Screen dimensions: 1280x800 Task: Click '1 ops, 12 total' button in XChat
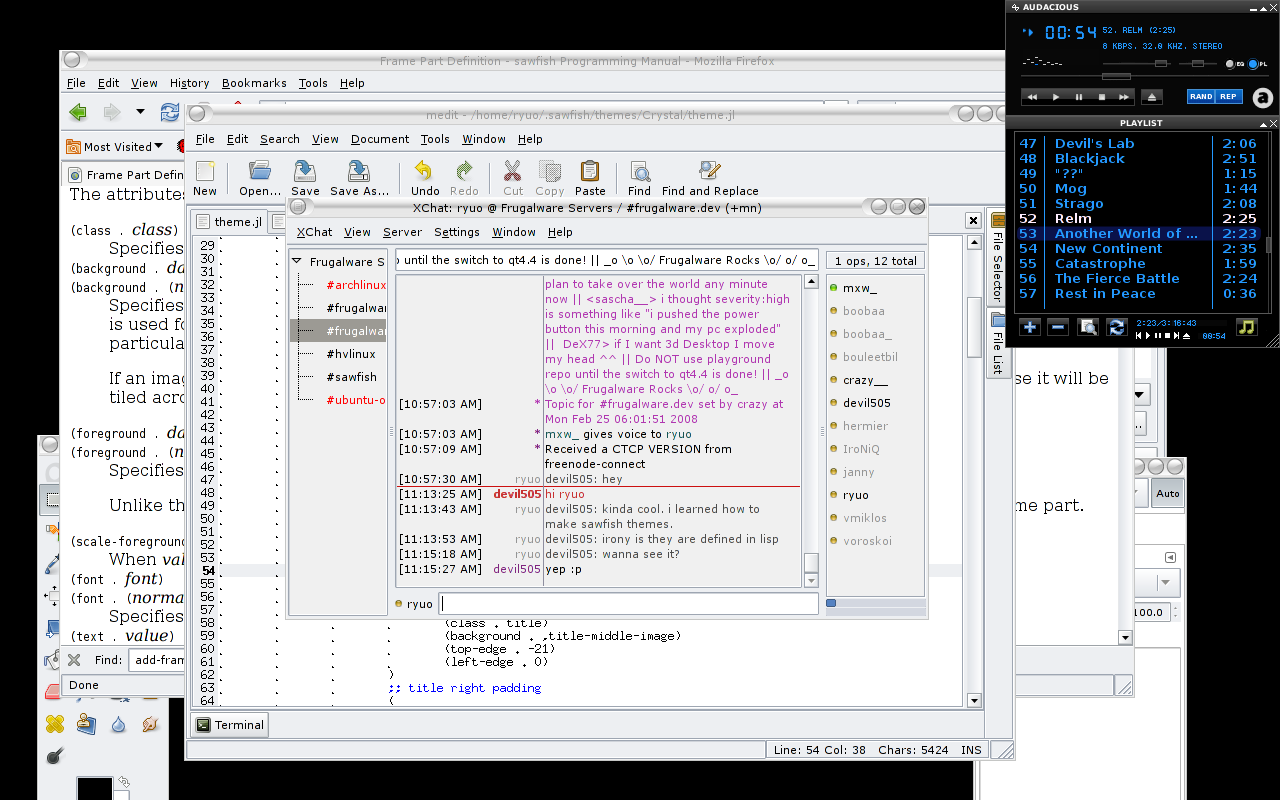(x=876, y=261)
